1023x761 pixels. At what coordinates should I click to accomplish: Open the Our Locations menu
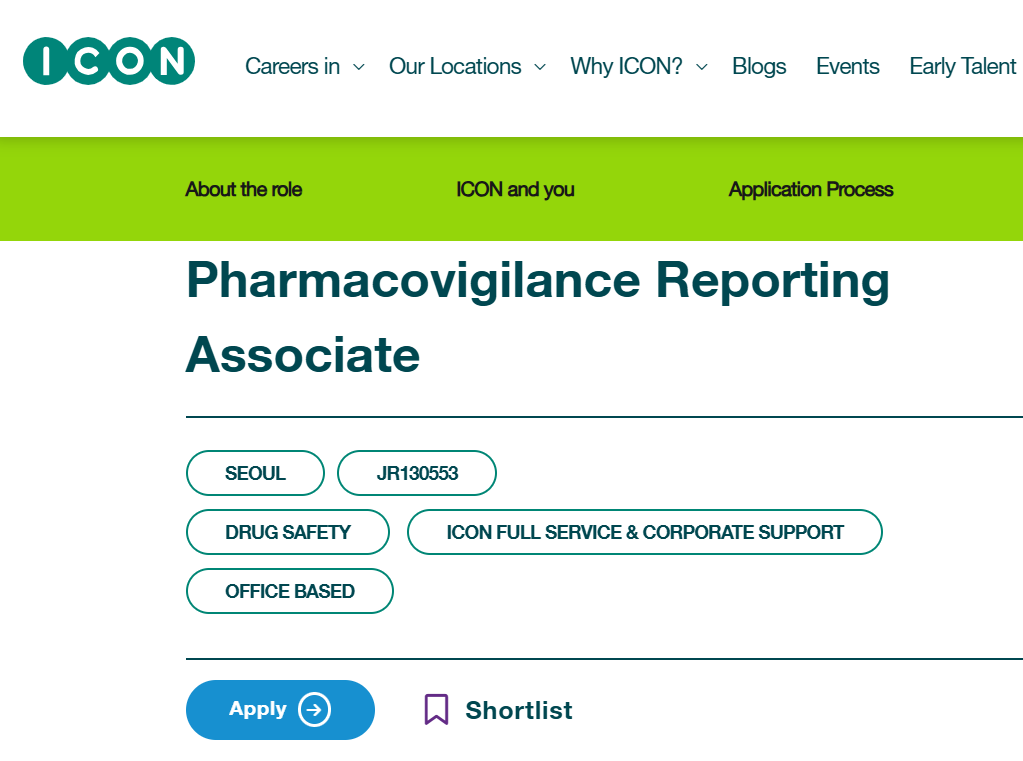455,67
